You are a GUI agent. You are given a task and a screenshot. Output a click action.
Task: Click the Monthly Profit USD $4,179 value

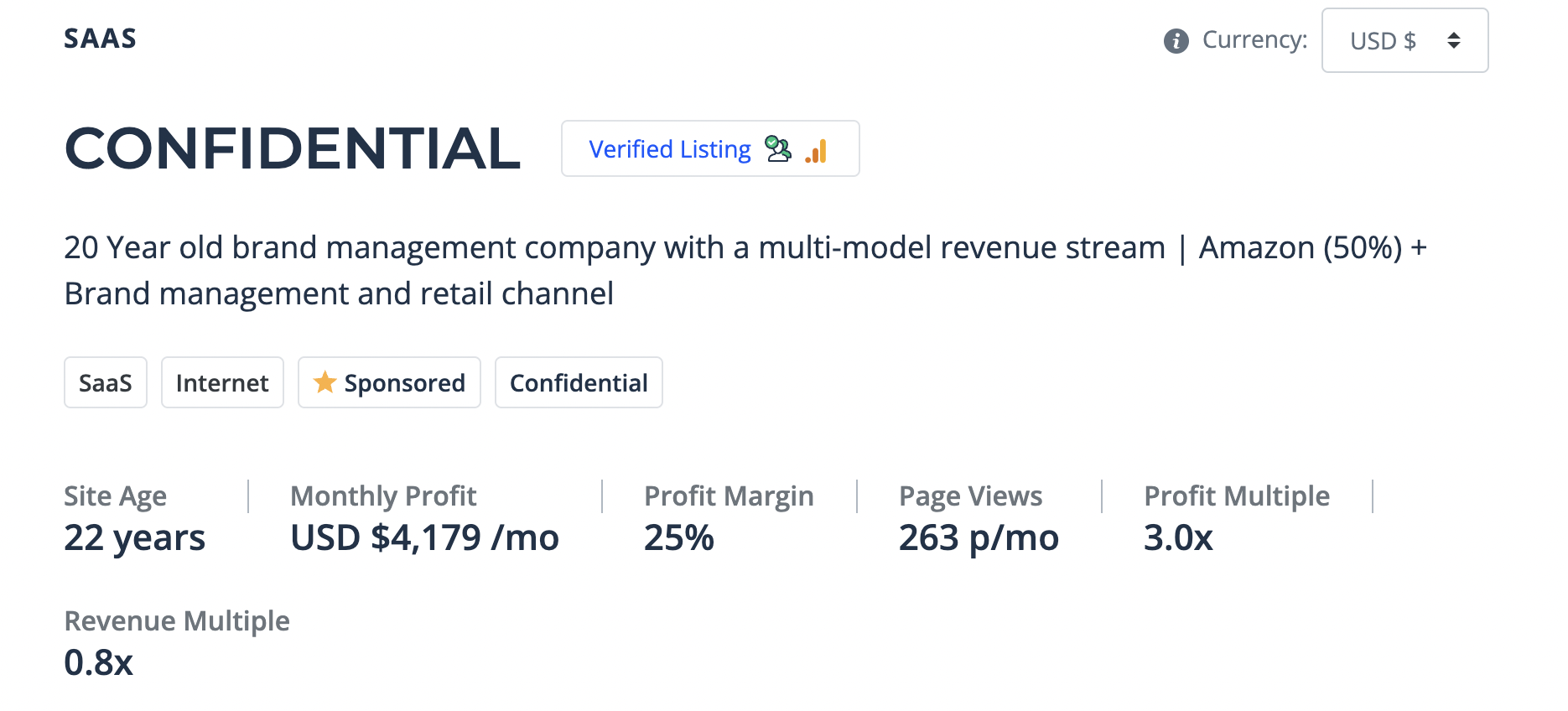[x=424, y=537]
